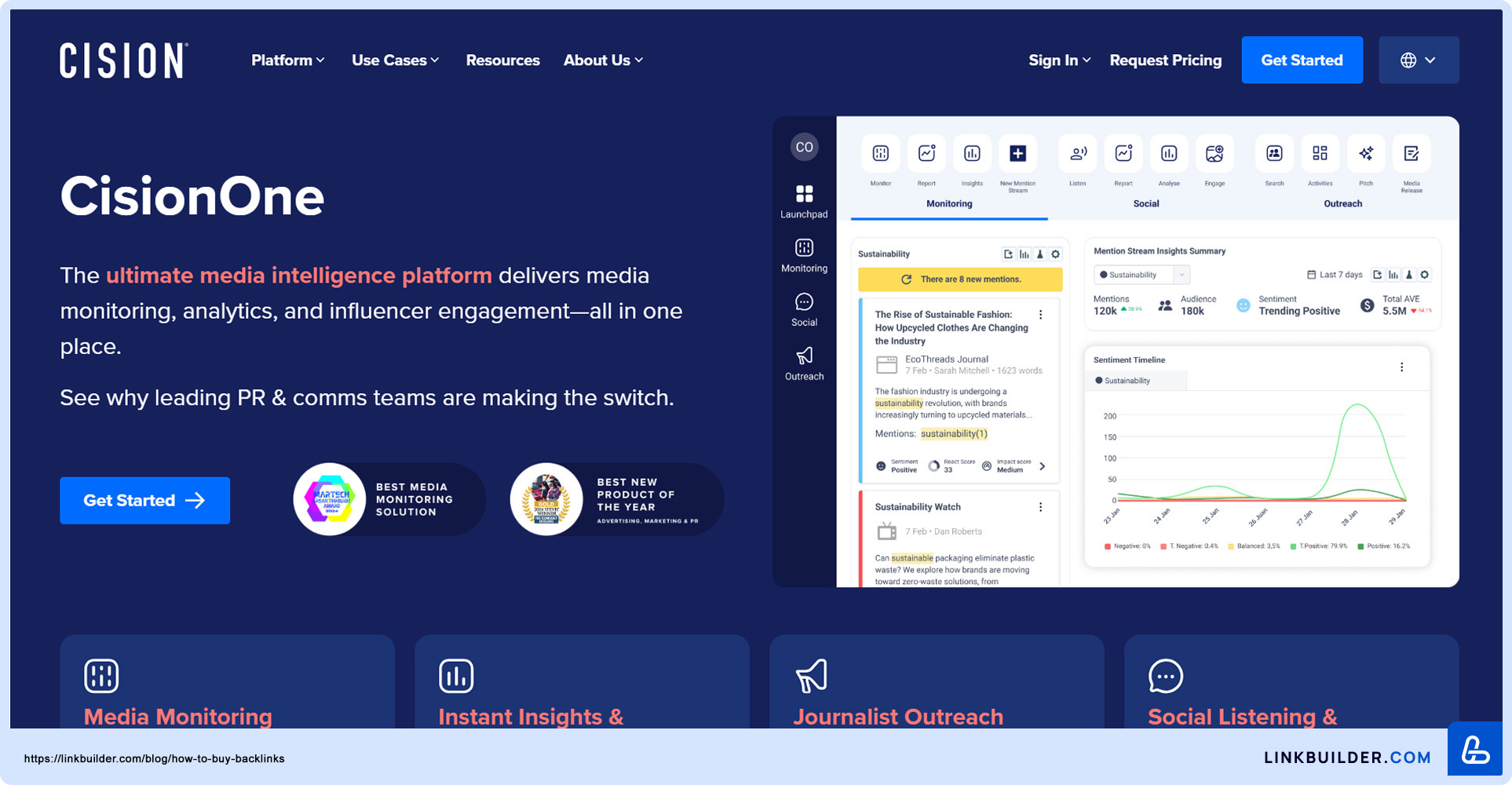Click 'There are 8 new mentions' banner
The height and width of the screenshot is (785, 1512).
click(x=960, y=279)
